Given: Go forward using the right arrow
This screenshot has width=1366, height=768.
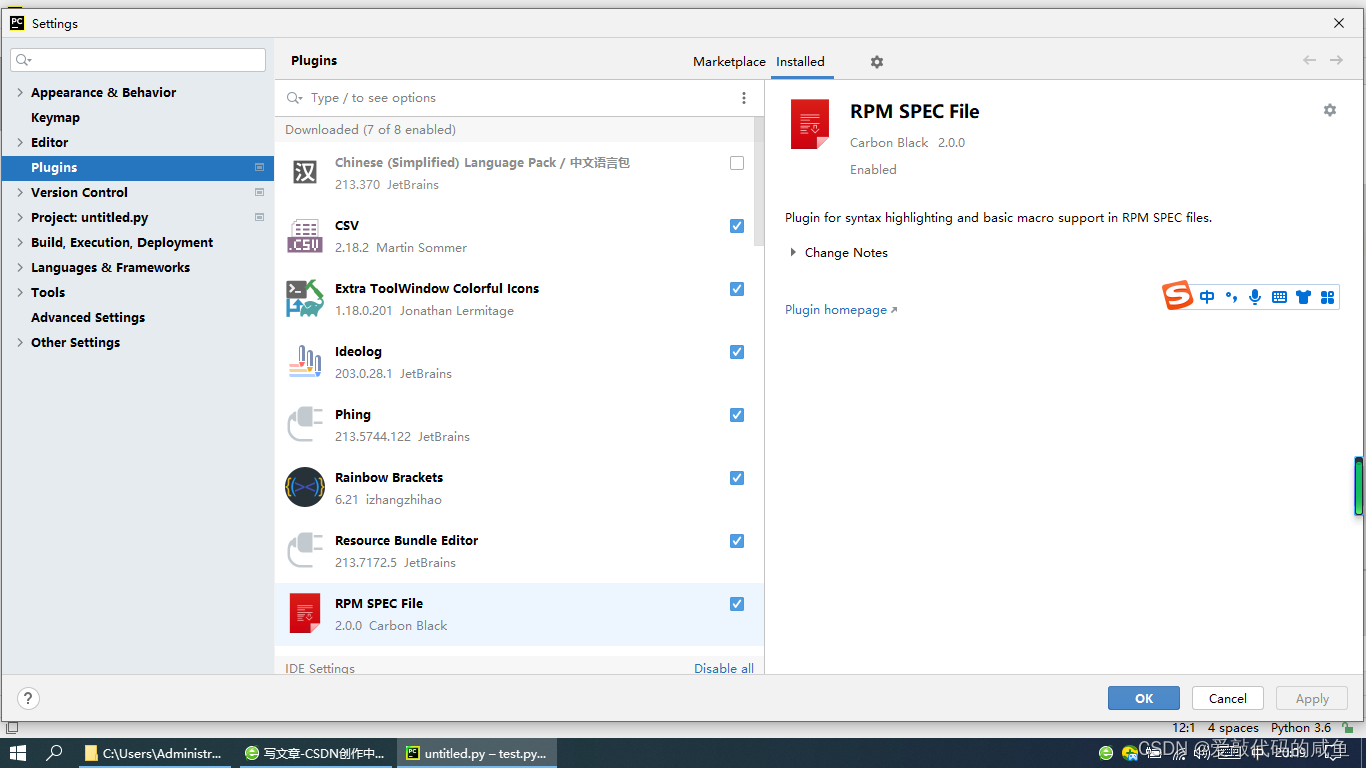Looking at the screenshot, I should click(x=1336, y=61).
